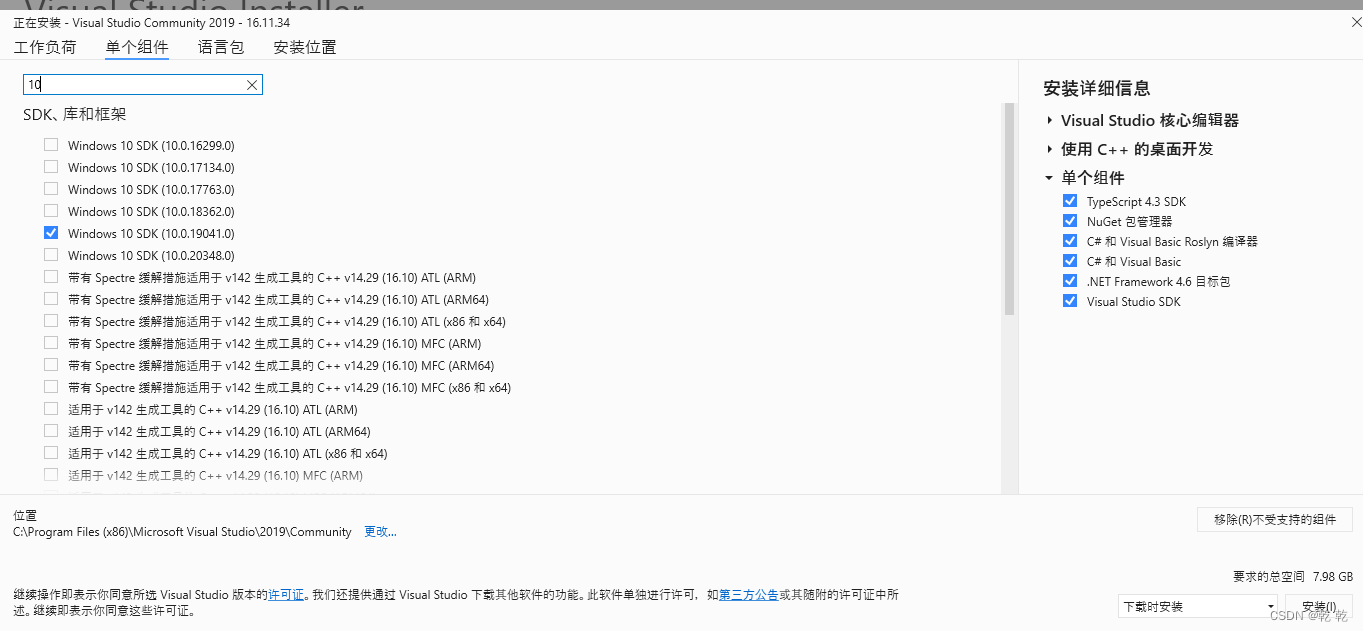Viewport: 1363px width, 631px height.
Task: Select the SDK、库和框架 category heading
Action: [x=75, y=115]
